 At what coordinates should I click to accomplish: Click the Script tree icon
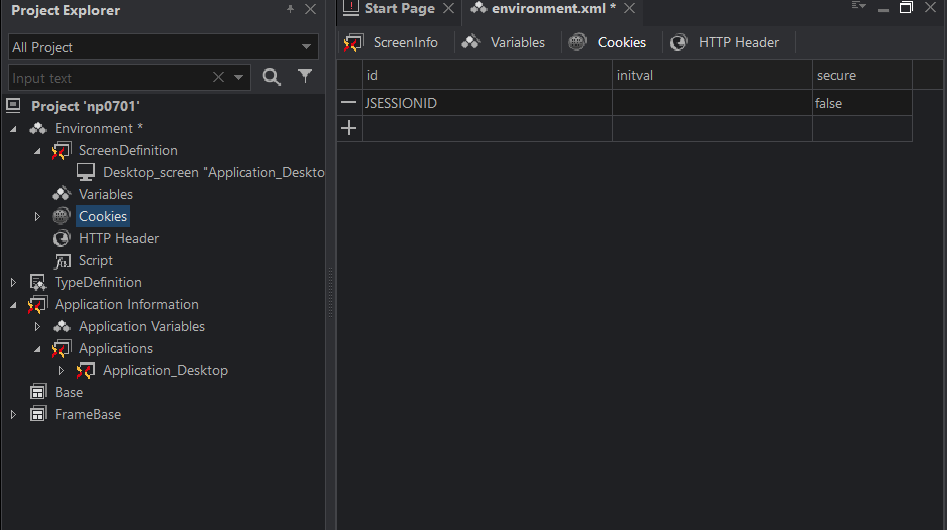click(x=62, y=261)
